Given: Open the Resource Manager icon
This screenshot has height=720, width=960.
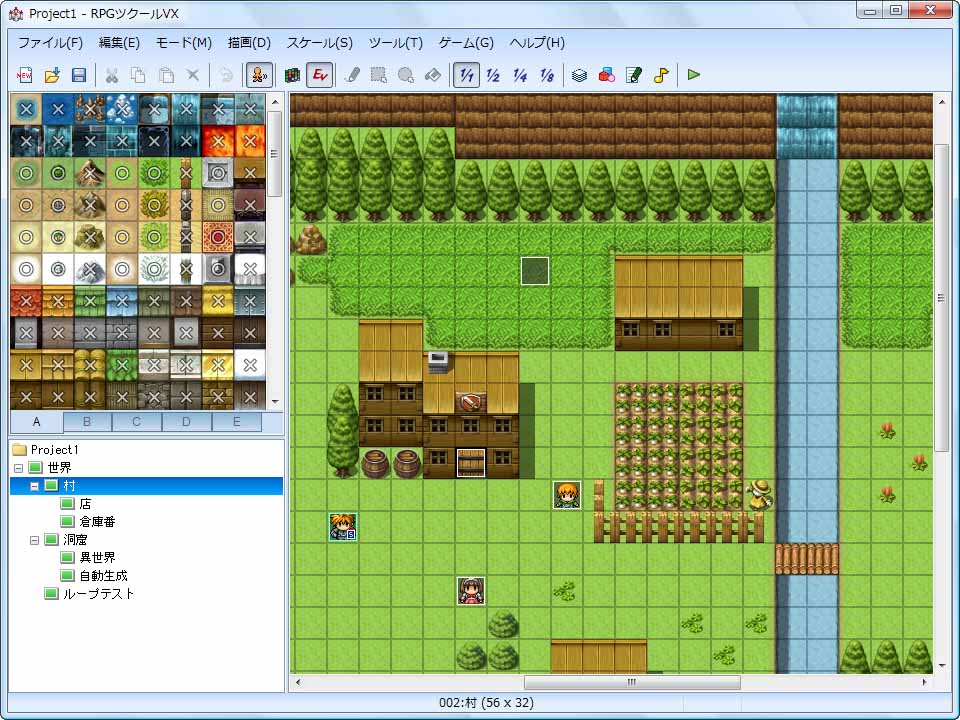Looking at the screenshot, I should tap(607, 75).
